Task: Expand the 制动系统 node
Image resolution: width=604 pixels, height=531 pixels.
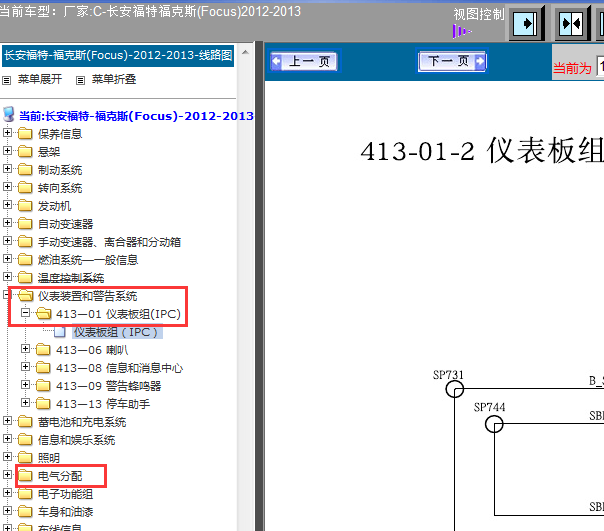Action: 7,169
